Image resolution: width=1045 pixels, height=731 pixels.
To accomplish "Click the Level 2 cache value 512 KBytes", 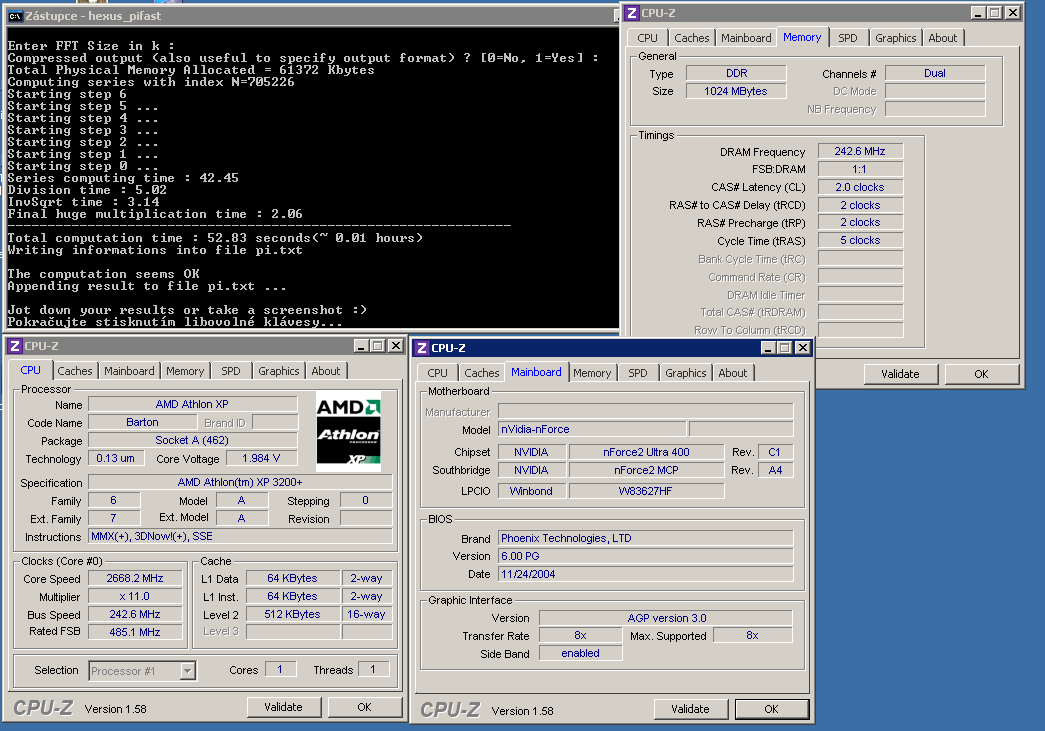I will coord(293,614).
